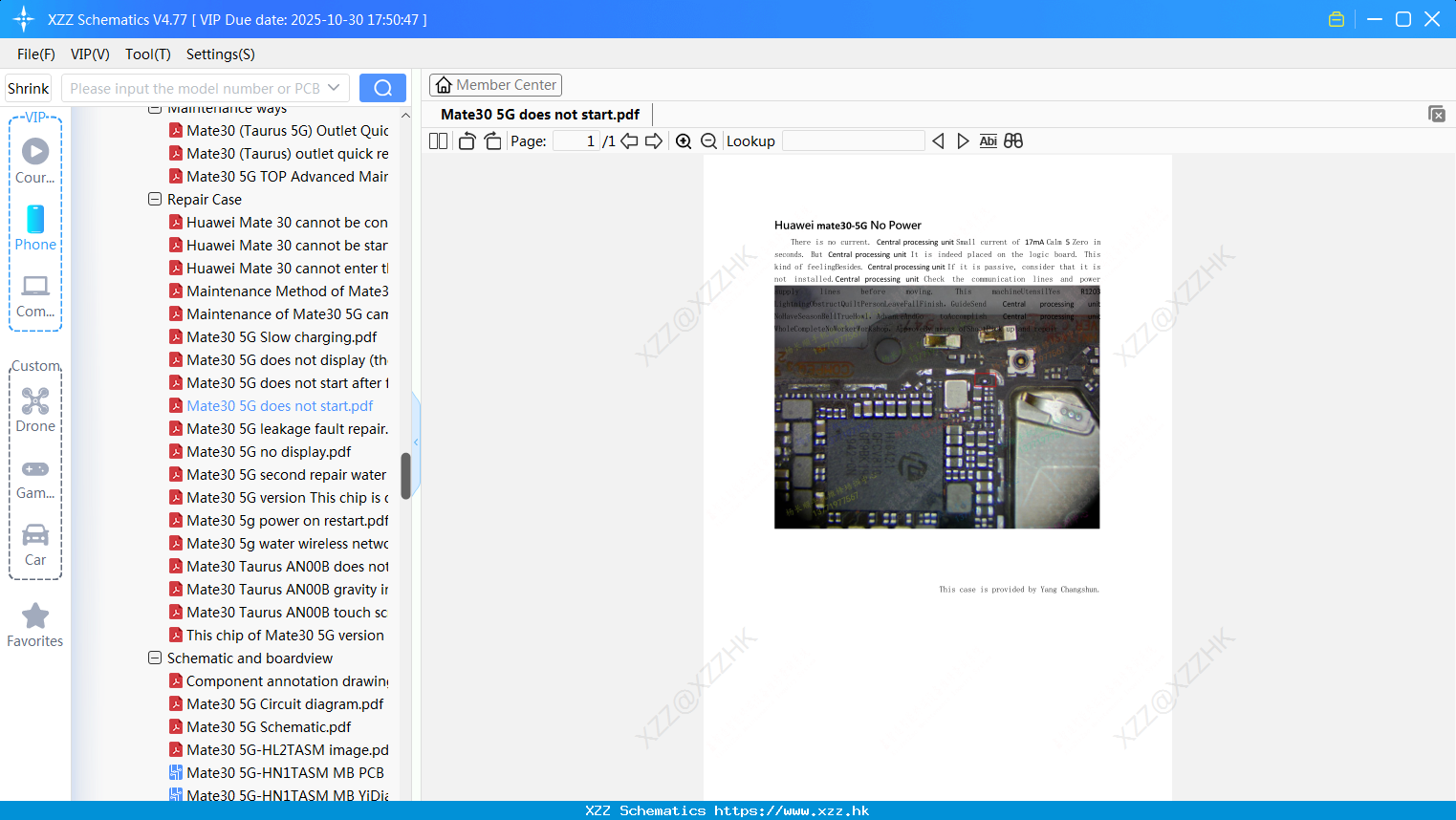Screen dimensions: 1456x820
Task: Click the model number search input field
Action: click(x=194, y=88)
